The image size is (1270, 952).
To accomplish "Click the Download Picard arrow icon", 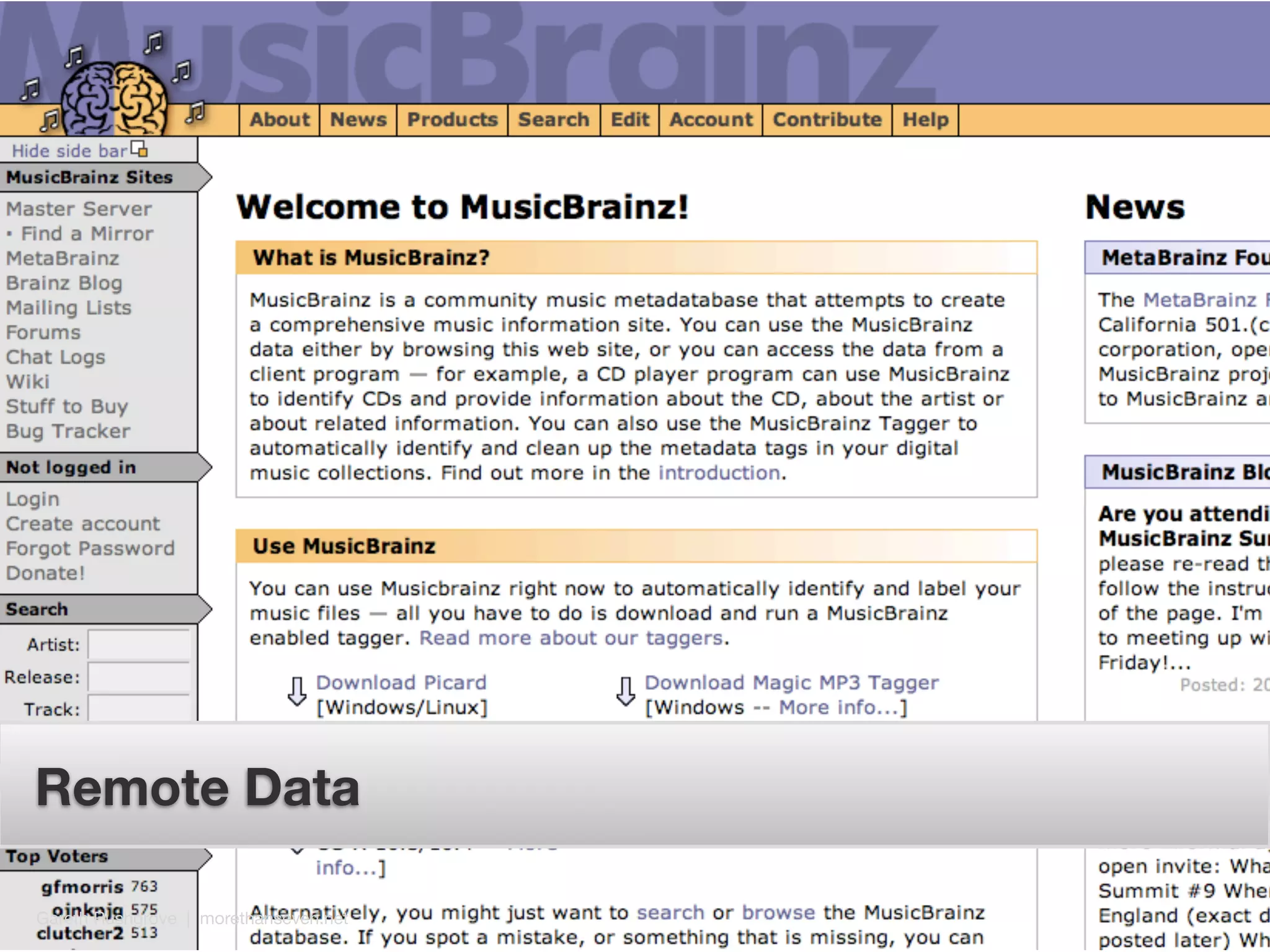I will [x=297, y=691].
